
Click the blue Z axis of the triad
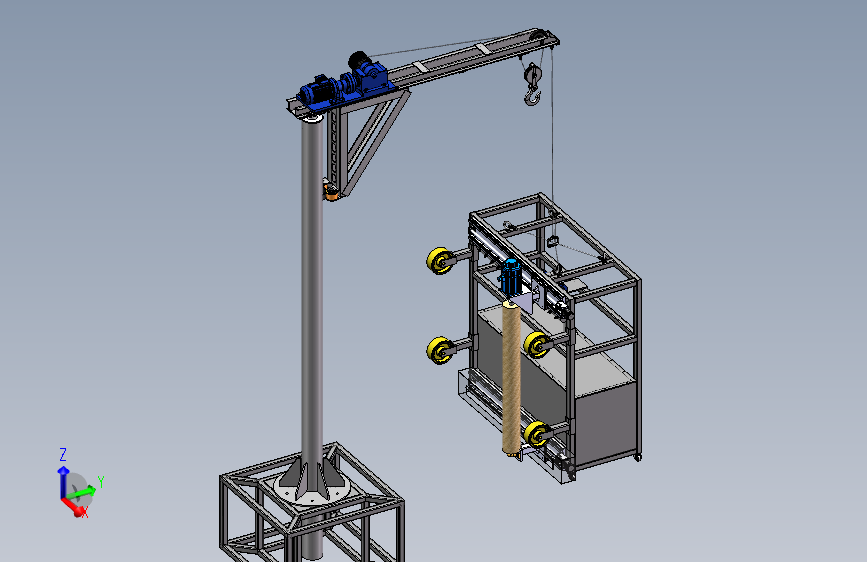coord(63,482)
